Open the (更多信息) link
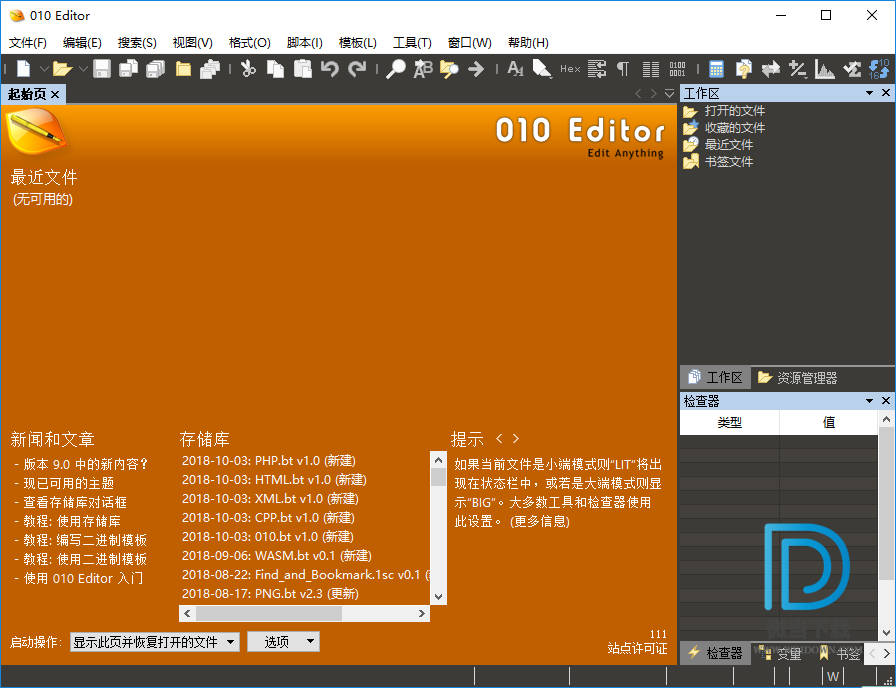The height and width of the screenshot is (688, 896). click(539, 521)
